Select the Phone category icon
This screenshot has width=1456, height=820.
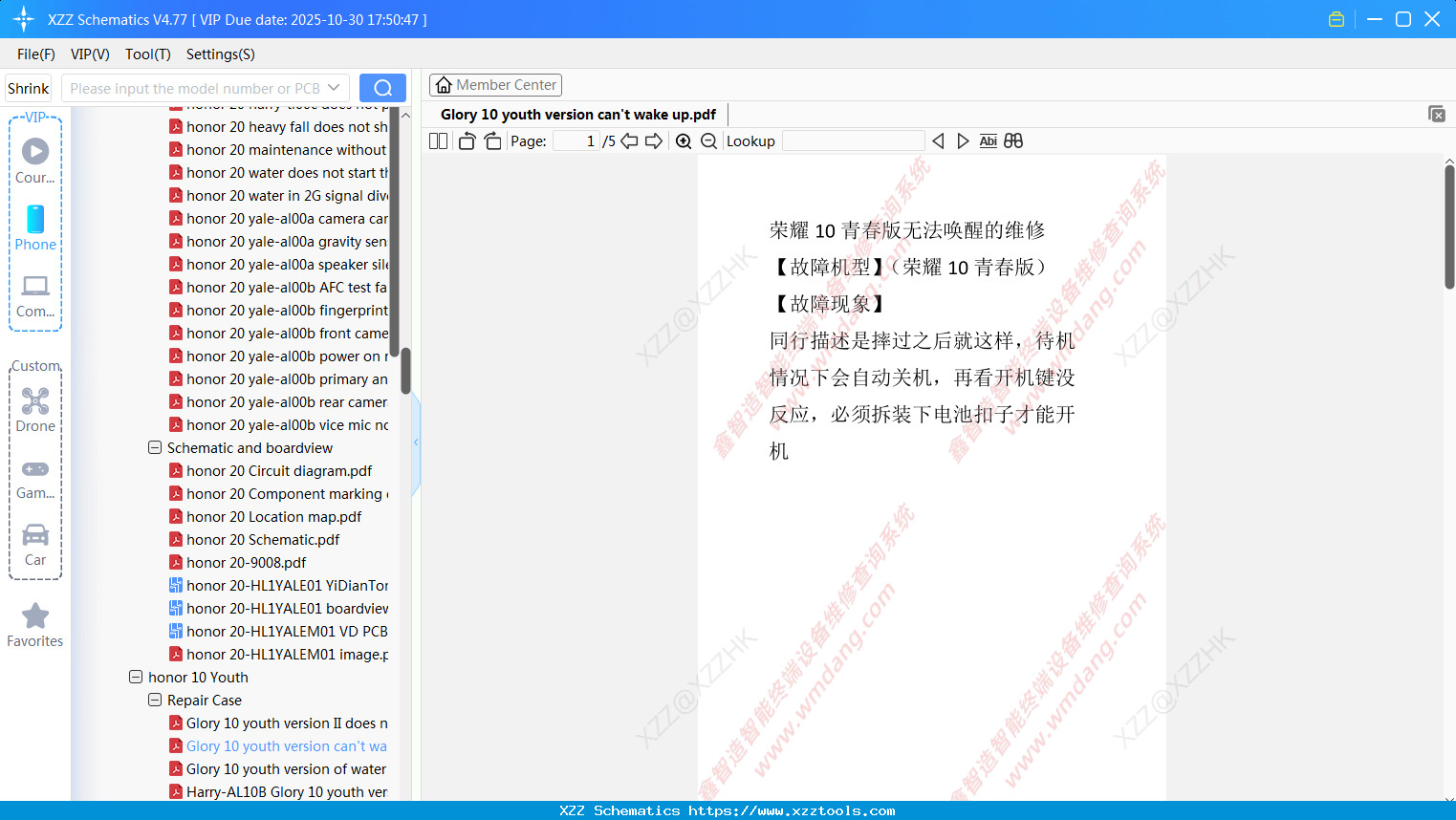point(35,227)
